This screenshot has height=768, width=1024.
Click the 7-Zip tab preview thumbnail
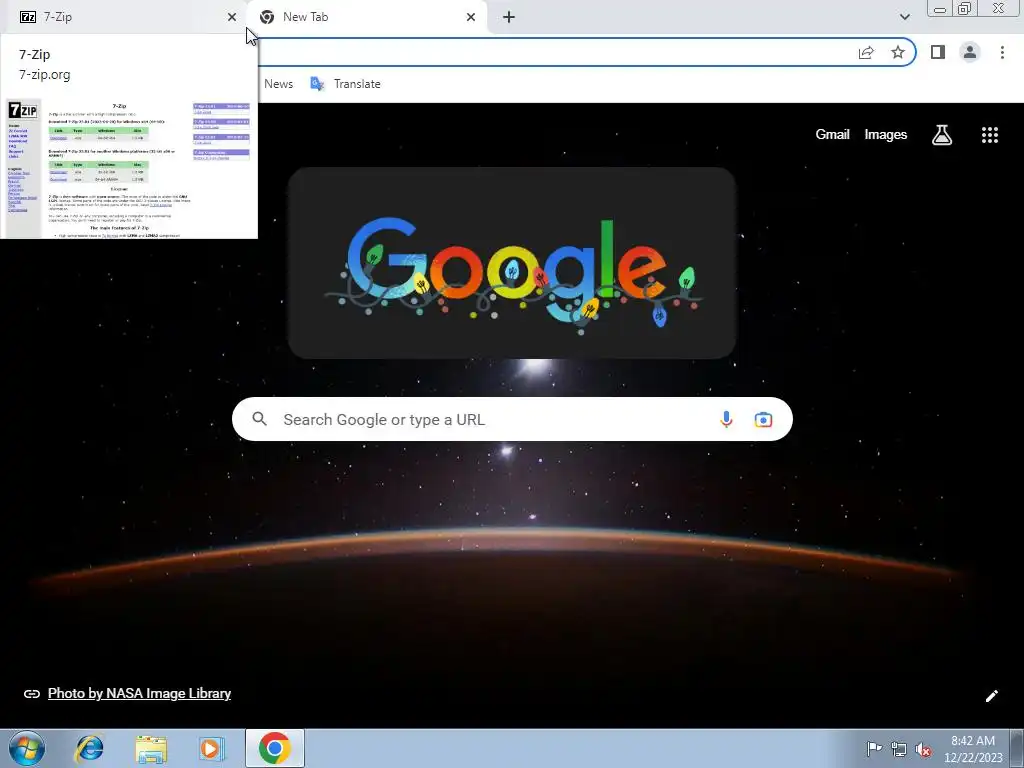(x=129, y=168)
